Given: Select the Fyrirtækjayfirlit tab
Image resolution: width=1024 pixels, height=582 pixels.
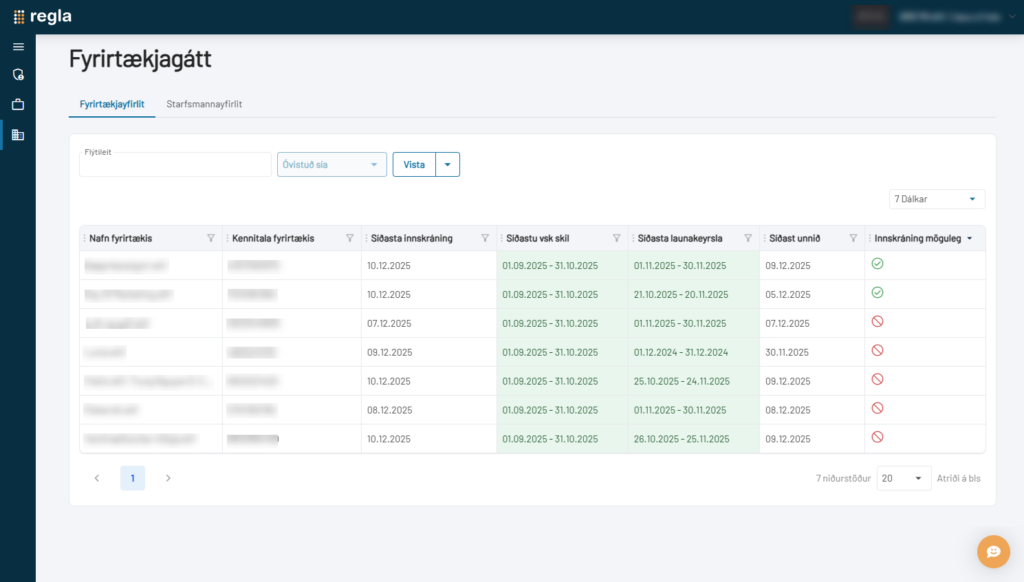Looking at the screenshot, I should [112, 104].
